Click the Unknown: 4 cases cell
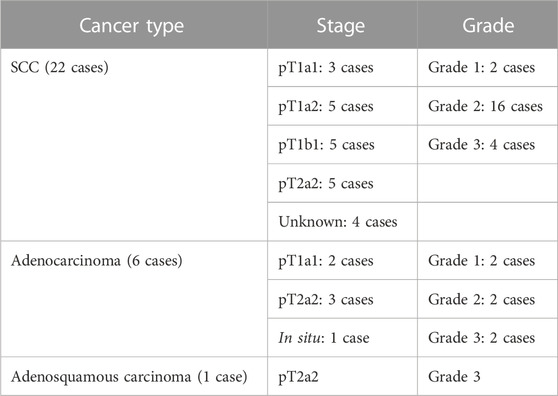The width and height of the screenshot is (558, 396). point(342,222)
